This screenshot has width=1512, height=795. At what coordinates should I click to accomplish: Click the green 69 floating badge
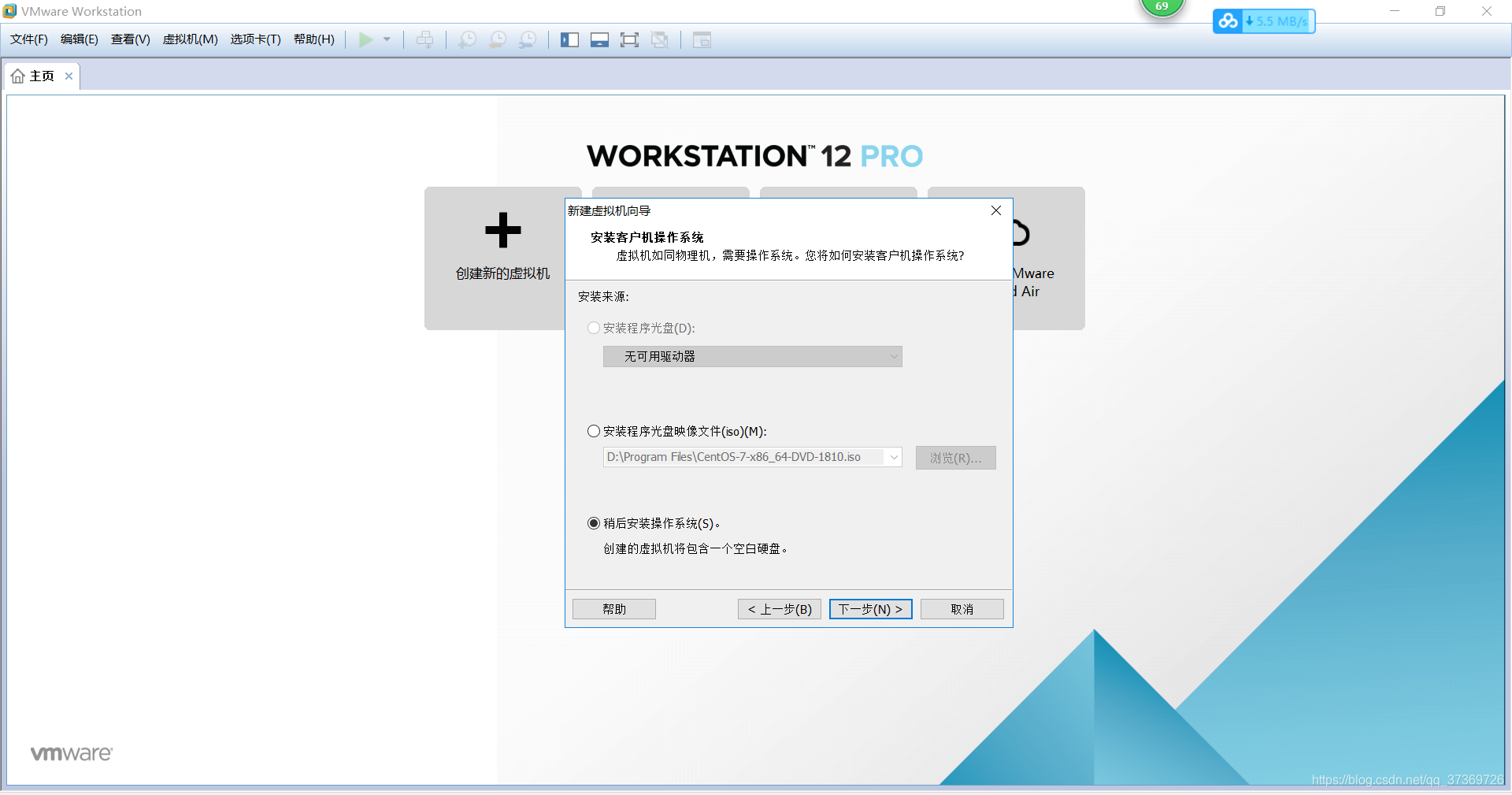point(1162,7)
